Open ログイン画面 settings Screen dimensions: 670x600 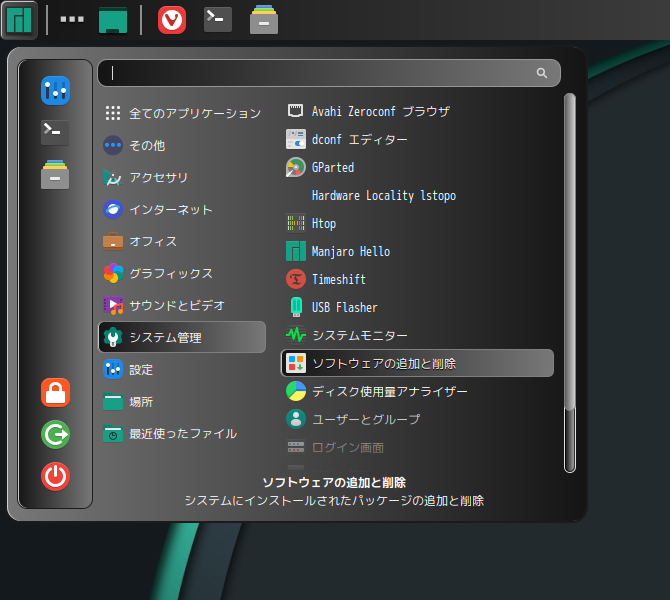point(417,447)
